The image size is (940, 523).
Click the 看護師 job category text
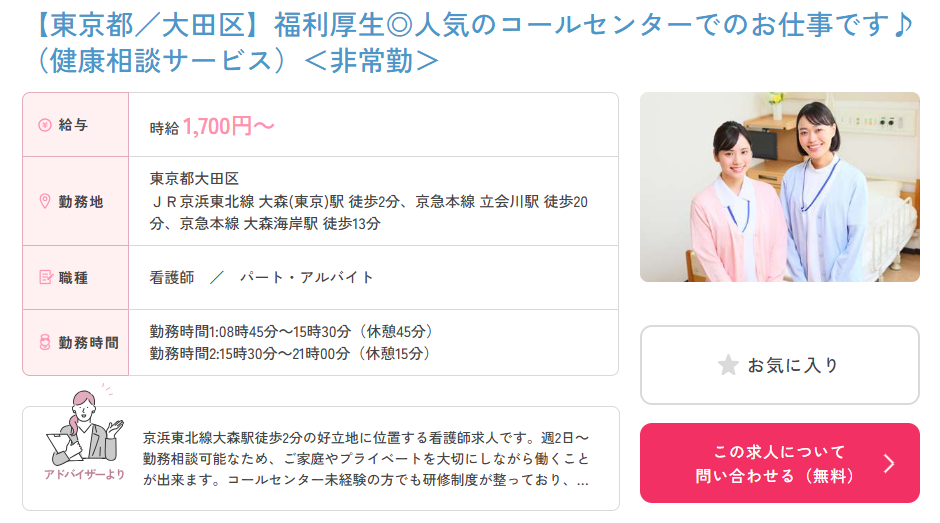[x=172, y=277]
